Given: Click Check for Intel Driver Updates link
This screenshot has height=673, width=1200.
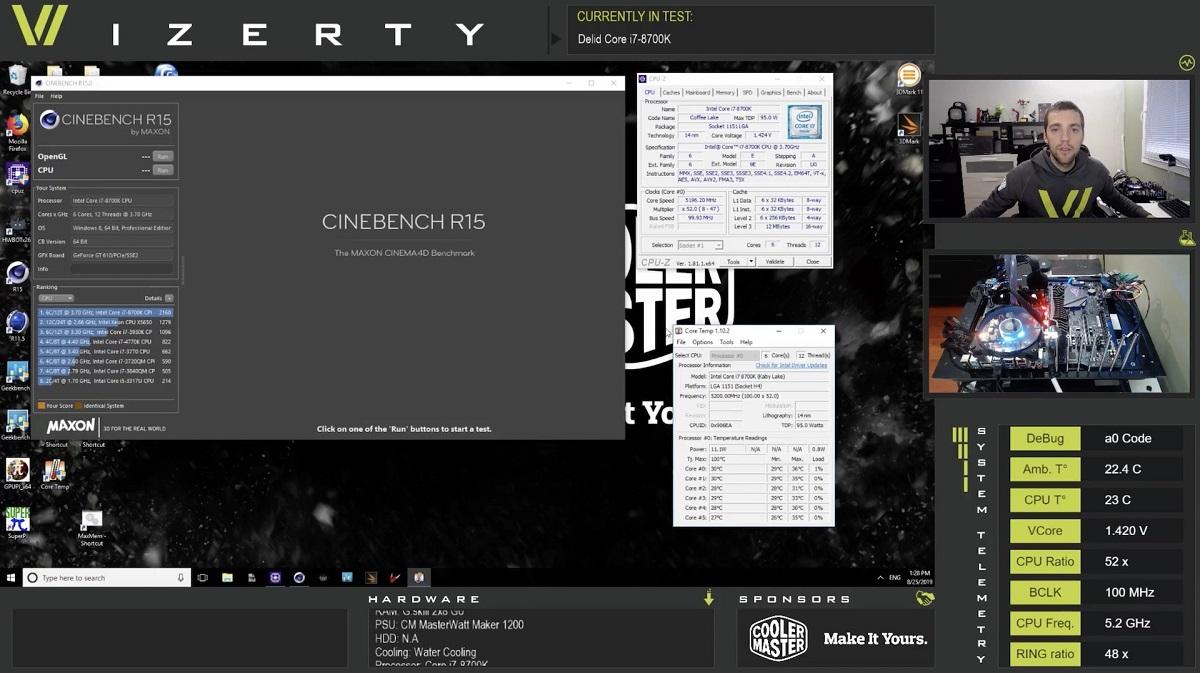Looking at the screenshot, I should point(792,365).
